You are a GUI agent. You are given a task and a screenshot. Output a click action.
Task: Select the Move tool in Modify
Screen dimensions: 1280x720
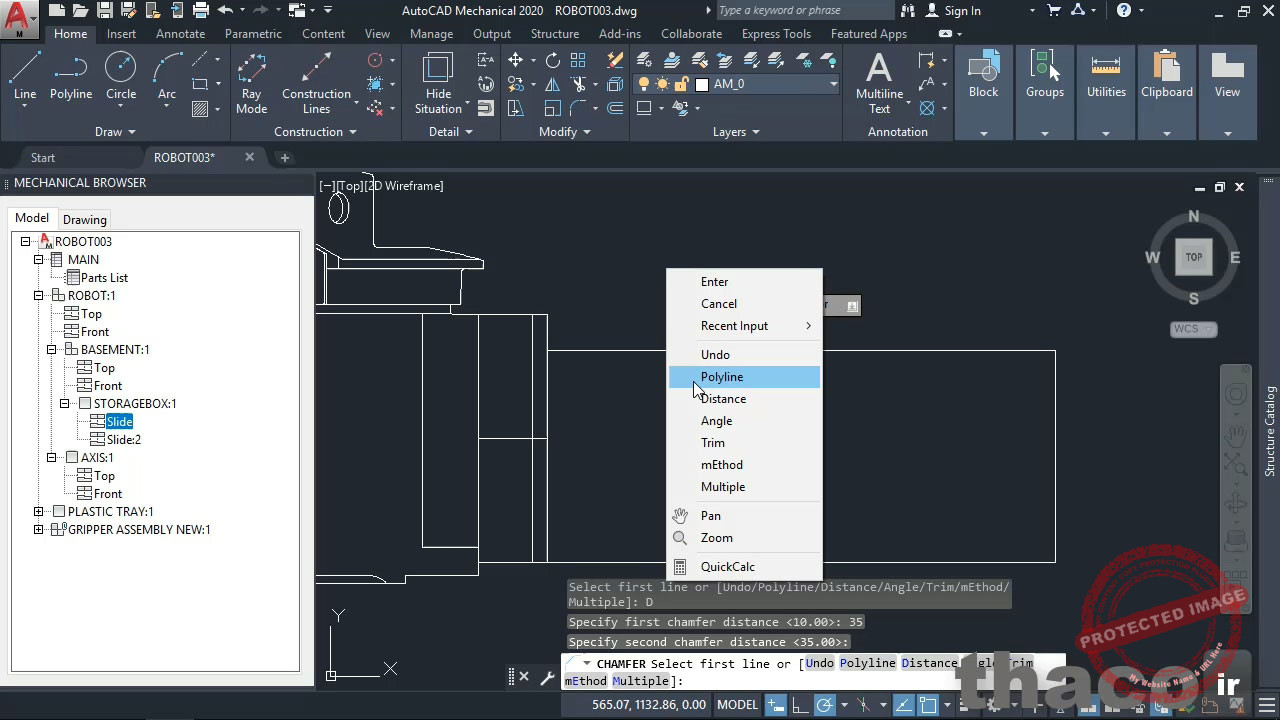click(515, 60)
